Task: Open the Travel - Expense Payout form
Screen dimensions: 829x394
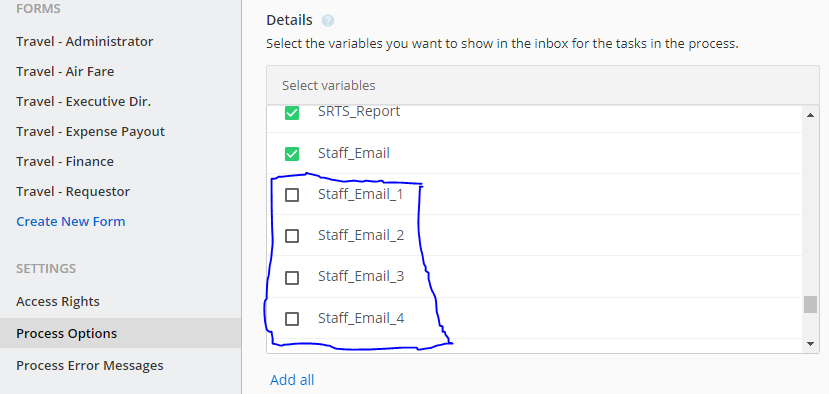Action: coord(90,131)
